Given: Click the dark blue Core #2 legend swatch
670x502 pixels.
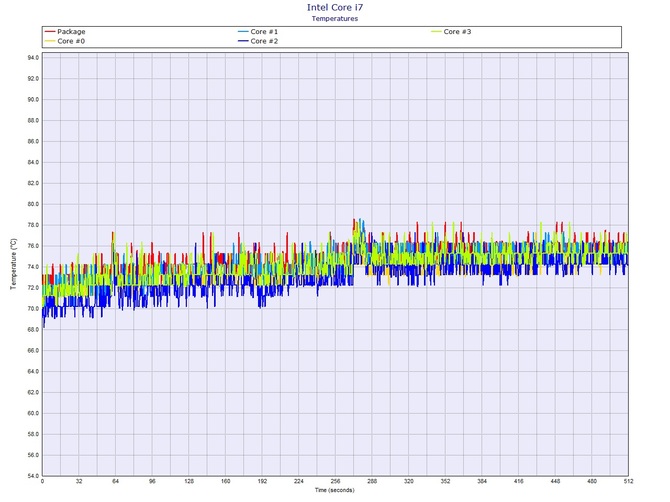Looking at the screenshot, I should pos(243,41).
